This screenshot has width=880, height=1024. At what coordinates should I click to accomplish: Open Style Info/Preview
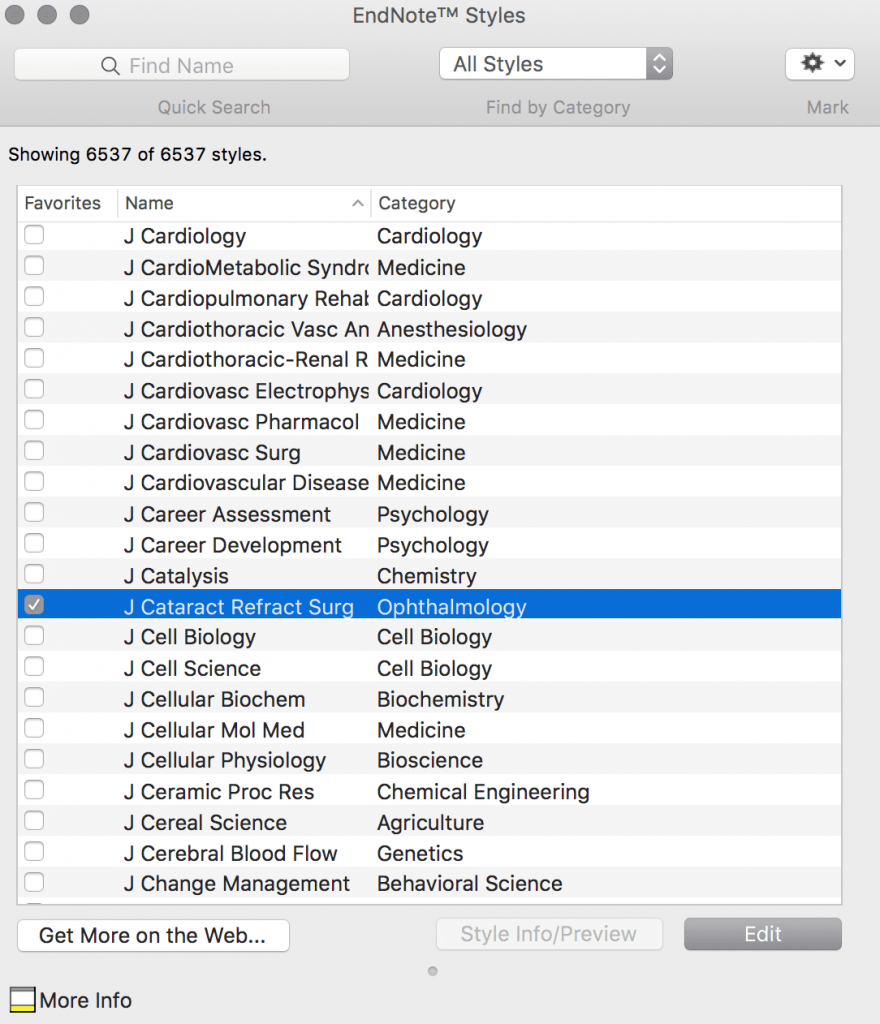(549, 934)
